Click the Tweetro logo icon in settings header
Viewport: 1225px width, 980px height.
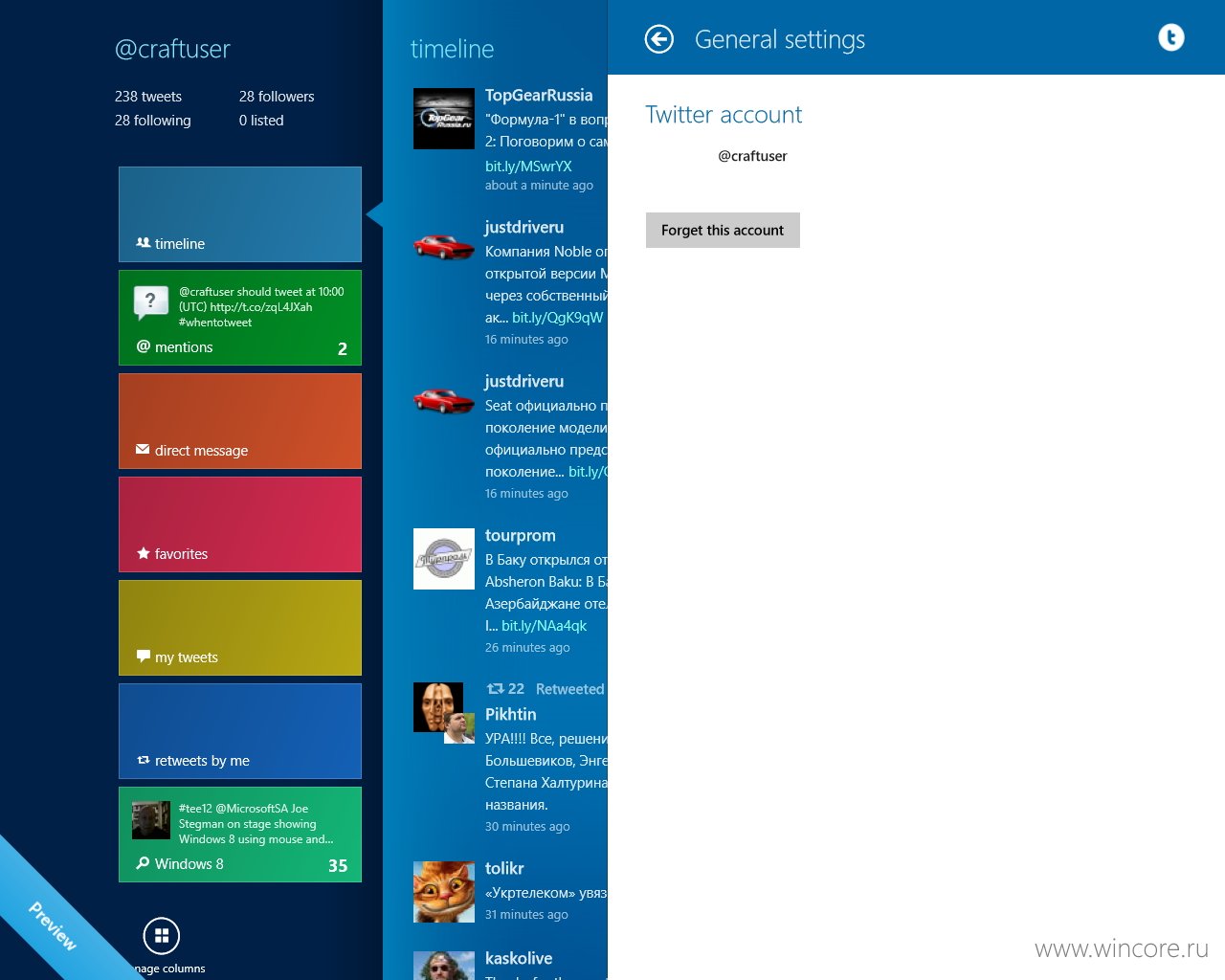(1171, 37)
